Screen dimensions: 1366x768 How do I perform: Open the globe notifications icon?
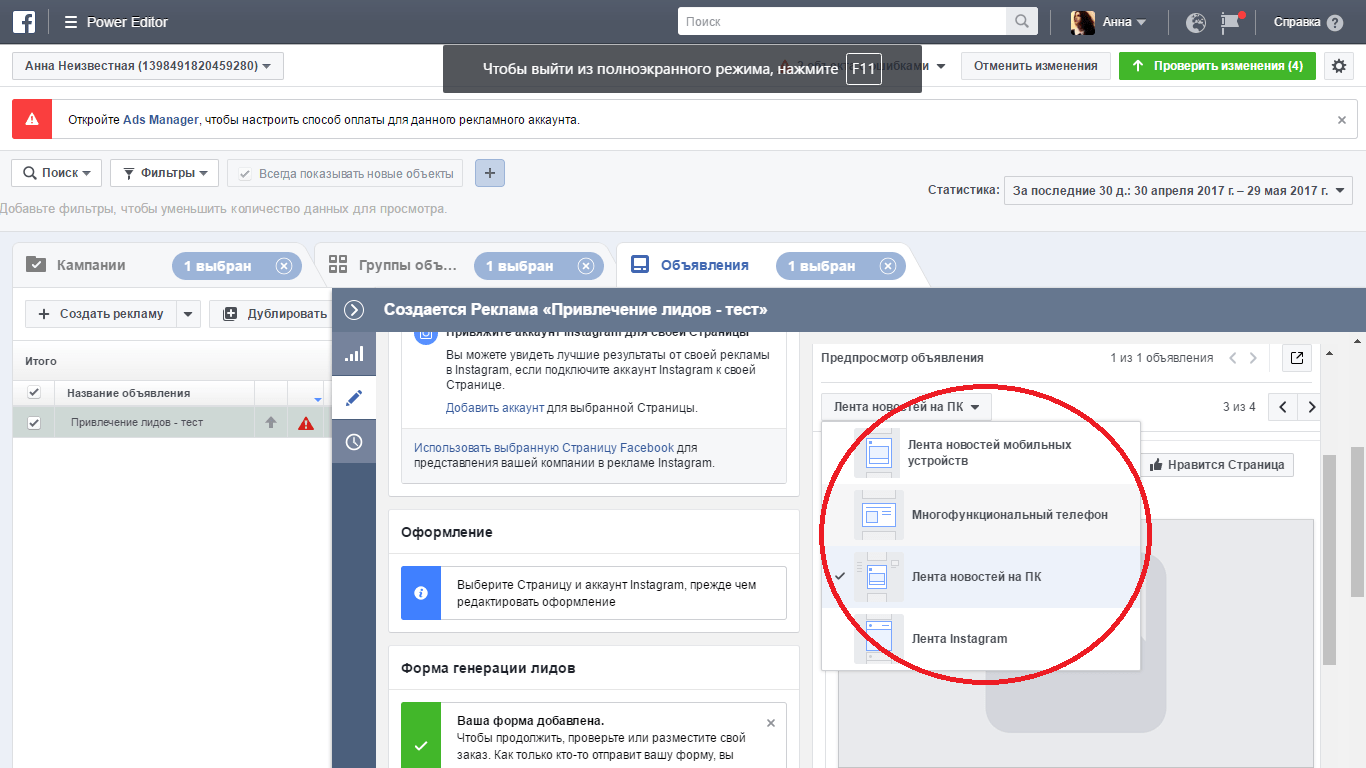[1195, 22]
